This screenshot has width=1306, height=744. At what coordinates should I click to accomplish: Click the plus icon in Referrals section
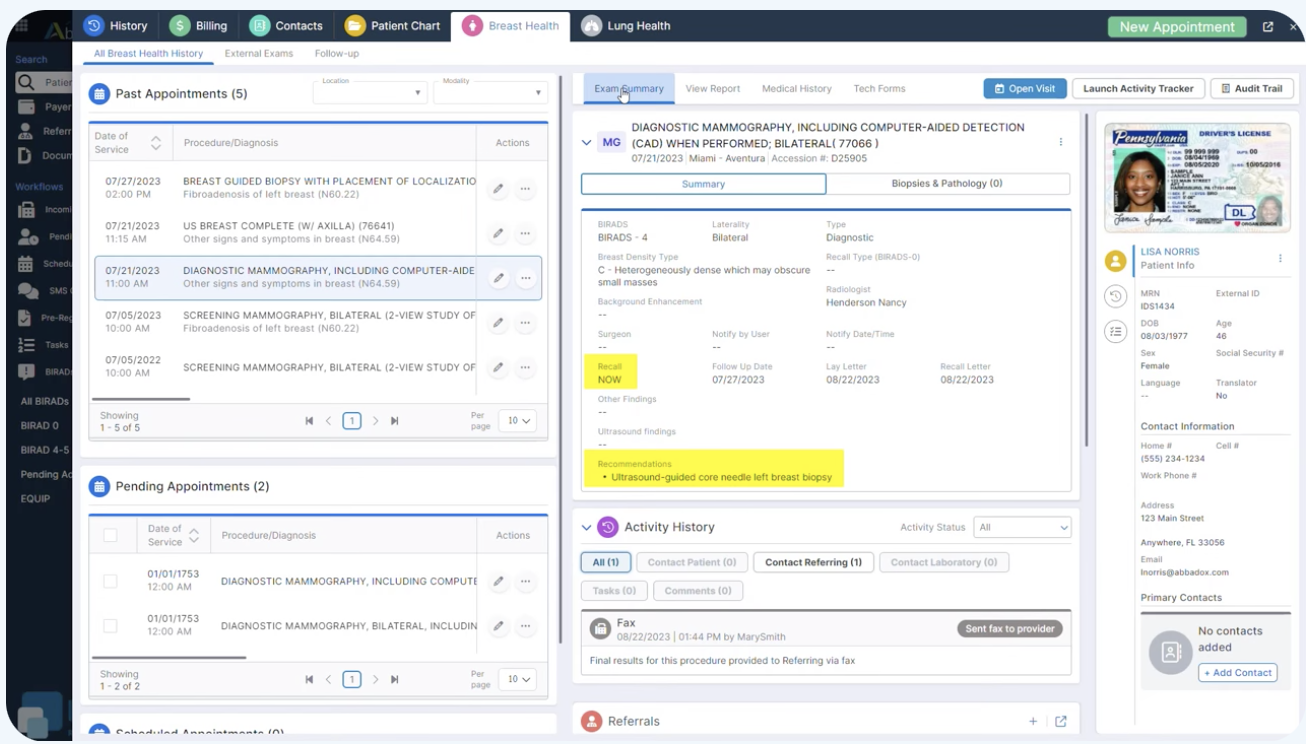coord(1033,721)
